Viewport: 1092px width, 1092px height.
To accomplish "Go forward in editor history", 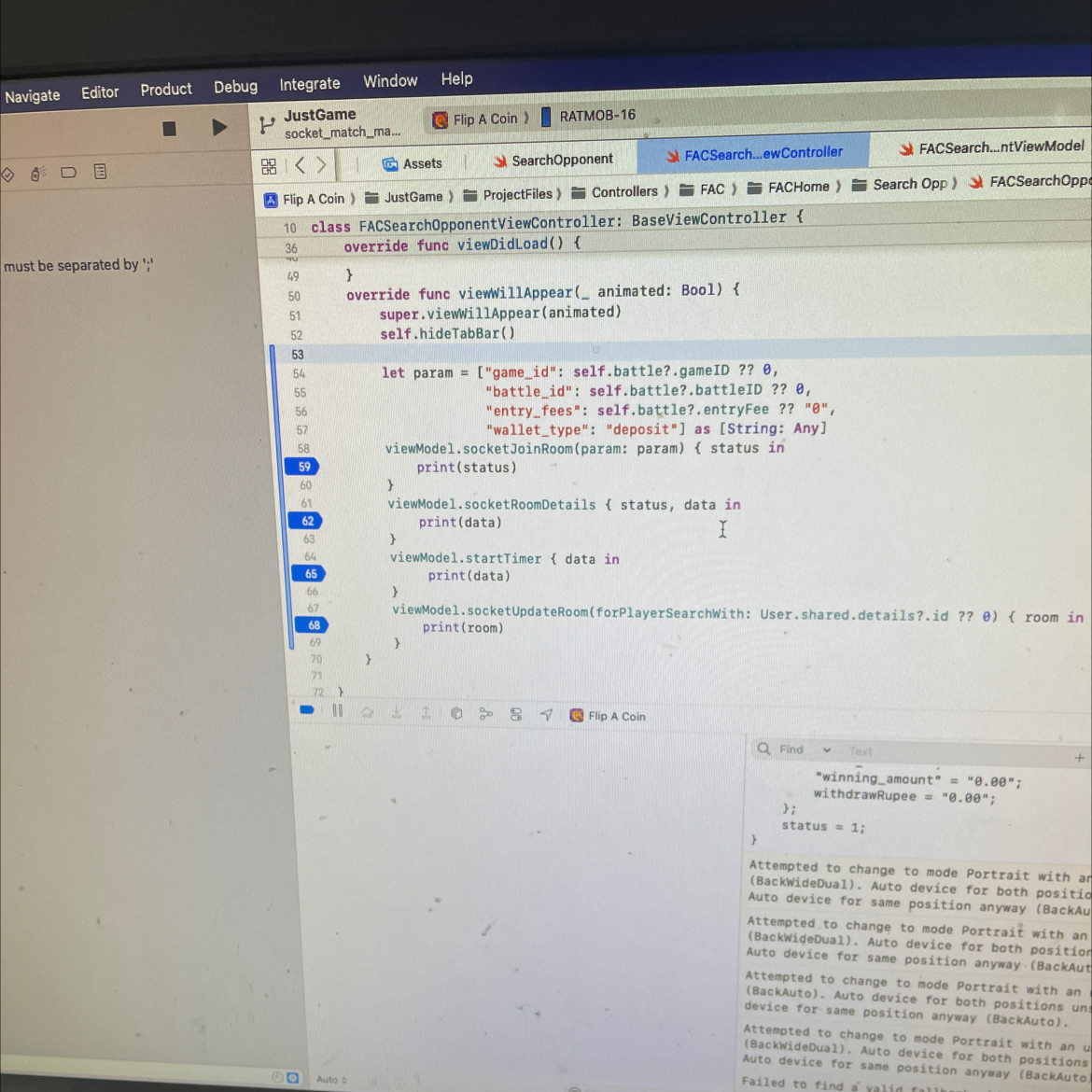I will click(x=321, y=165).
